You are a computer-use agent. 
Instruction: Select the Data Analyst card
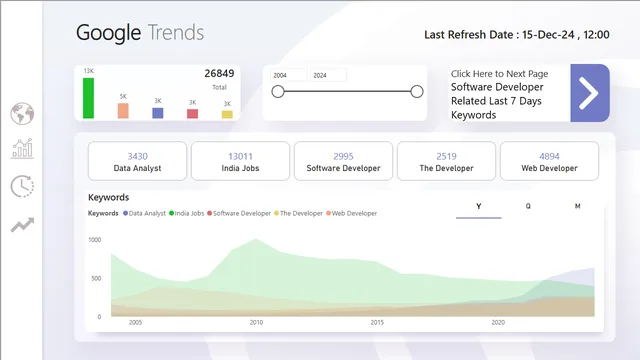pyautogui.click(x=138, y=161)
